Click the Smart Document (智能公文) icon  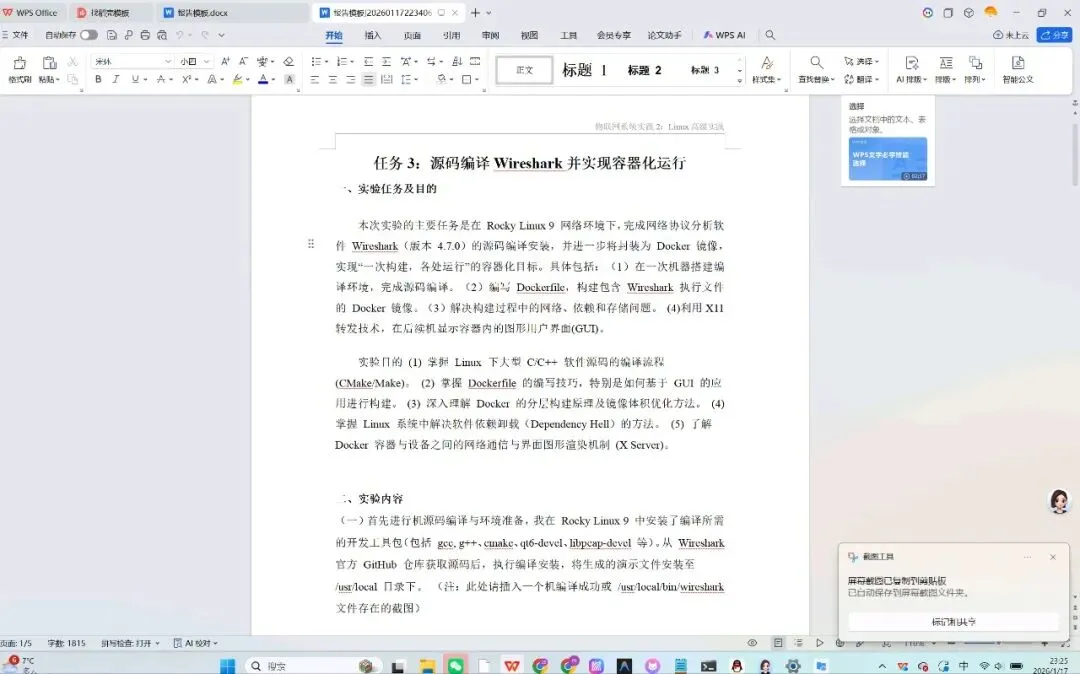point(1017,63)
